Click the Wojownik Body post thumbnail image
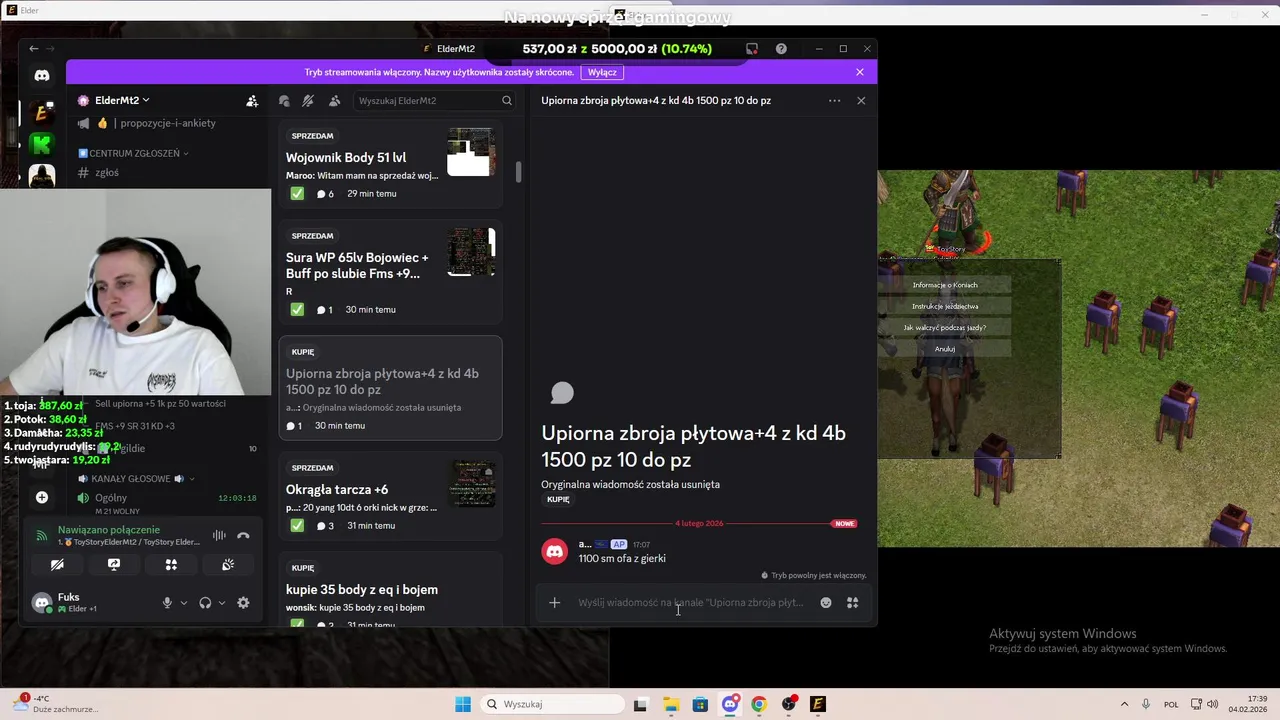Screen dimensions: 1280x720 click(x=471, y=152)
